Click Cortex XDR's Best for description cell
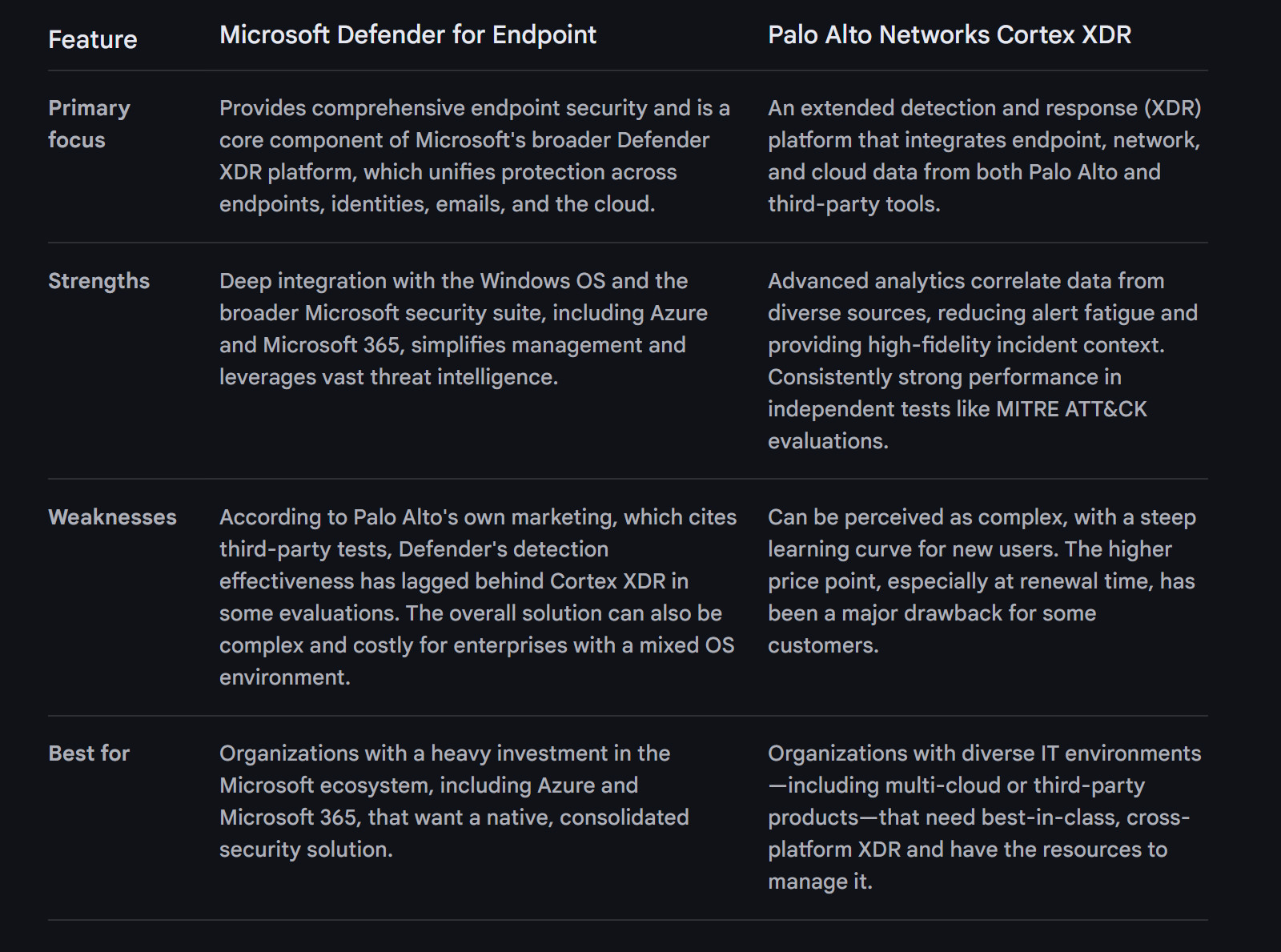The height and width of the screenshot is (952, 1281). pos(984,817)
